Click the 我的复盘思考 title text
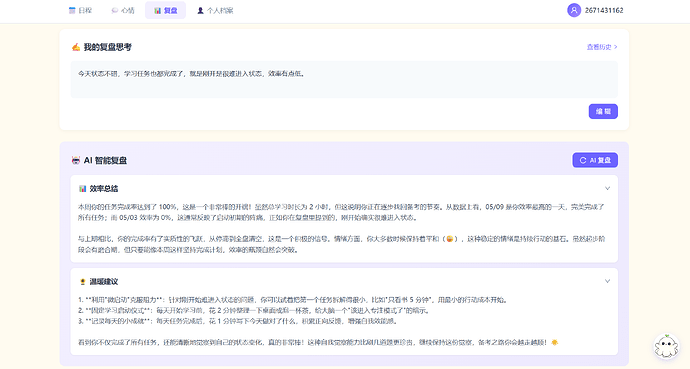 [x=107, y=47]
